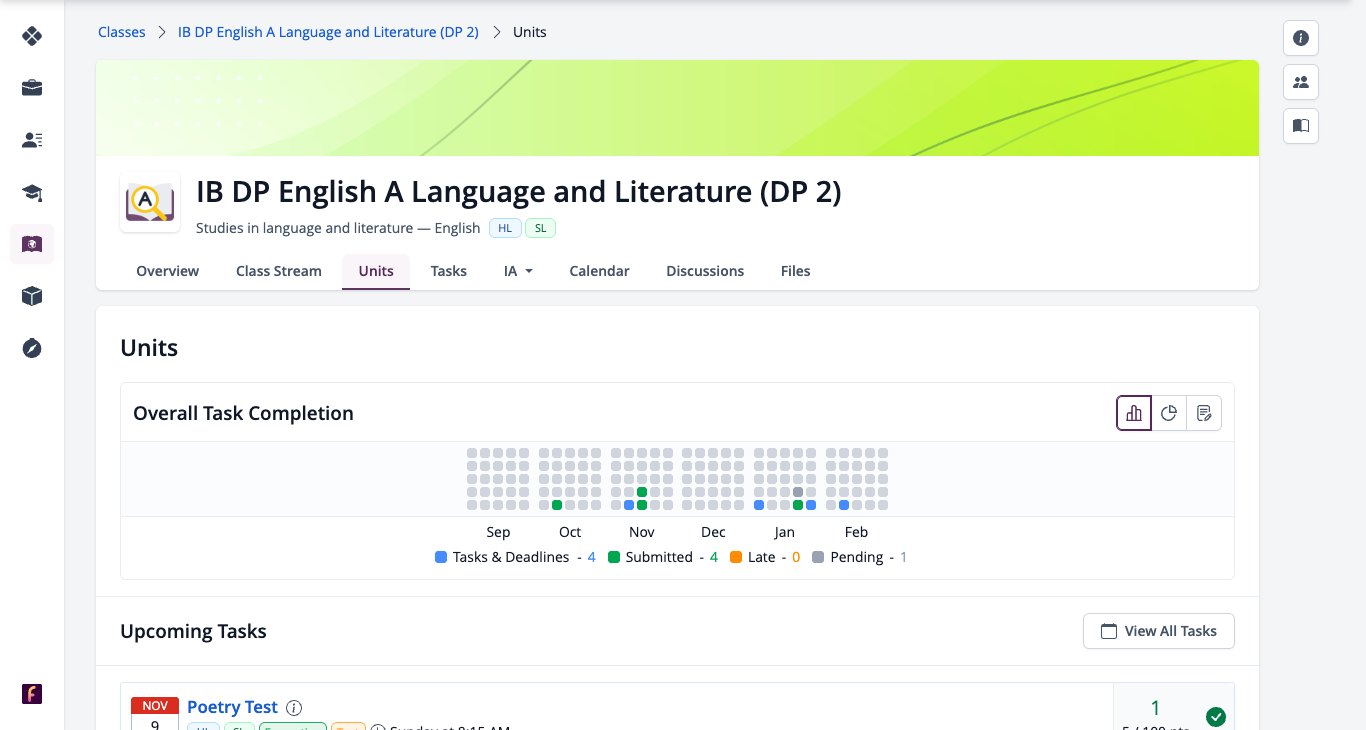
Task: Open the Tasks tab
Action: click(x=449, y=271)
